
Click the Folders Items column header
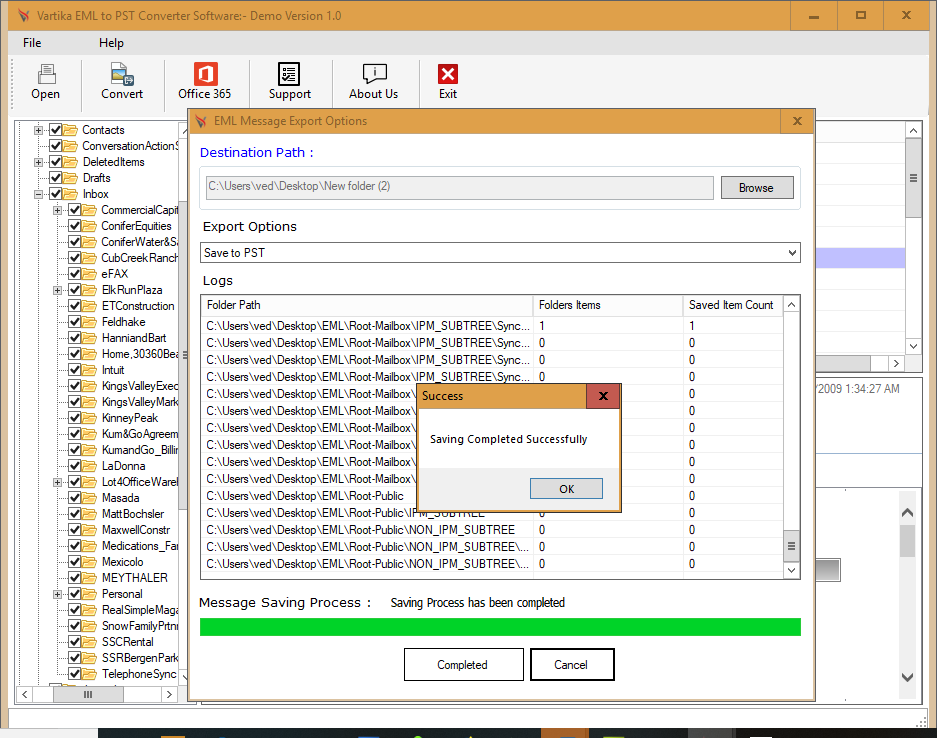(x=608, y=305)
